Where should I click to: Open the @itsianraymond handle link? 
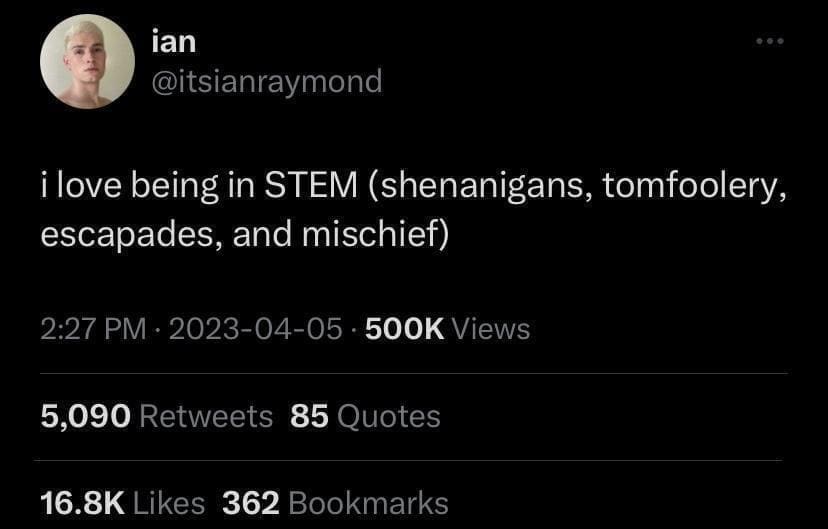266,81
